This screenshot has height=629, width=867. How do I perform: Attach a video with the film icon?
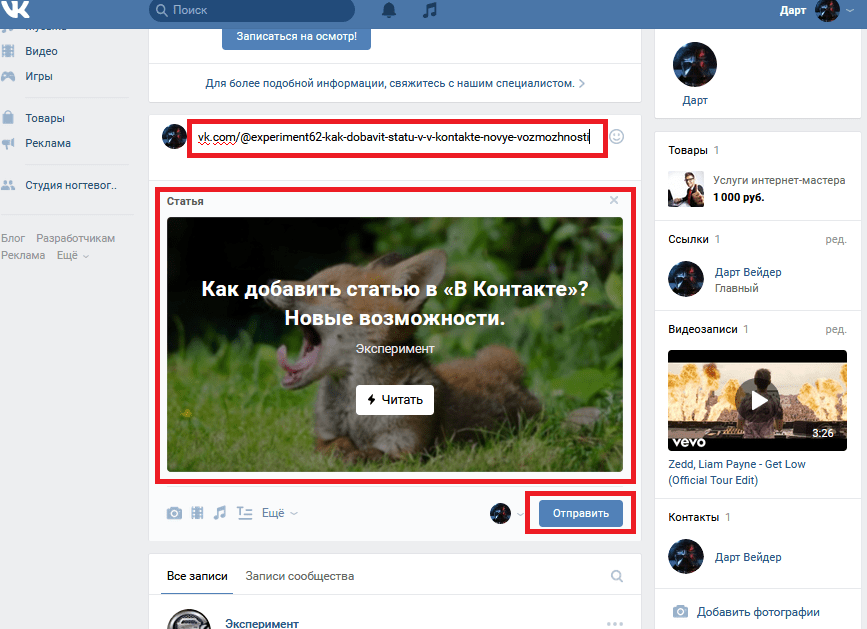(x=197, y=513)
